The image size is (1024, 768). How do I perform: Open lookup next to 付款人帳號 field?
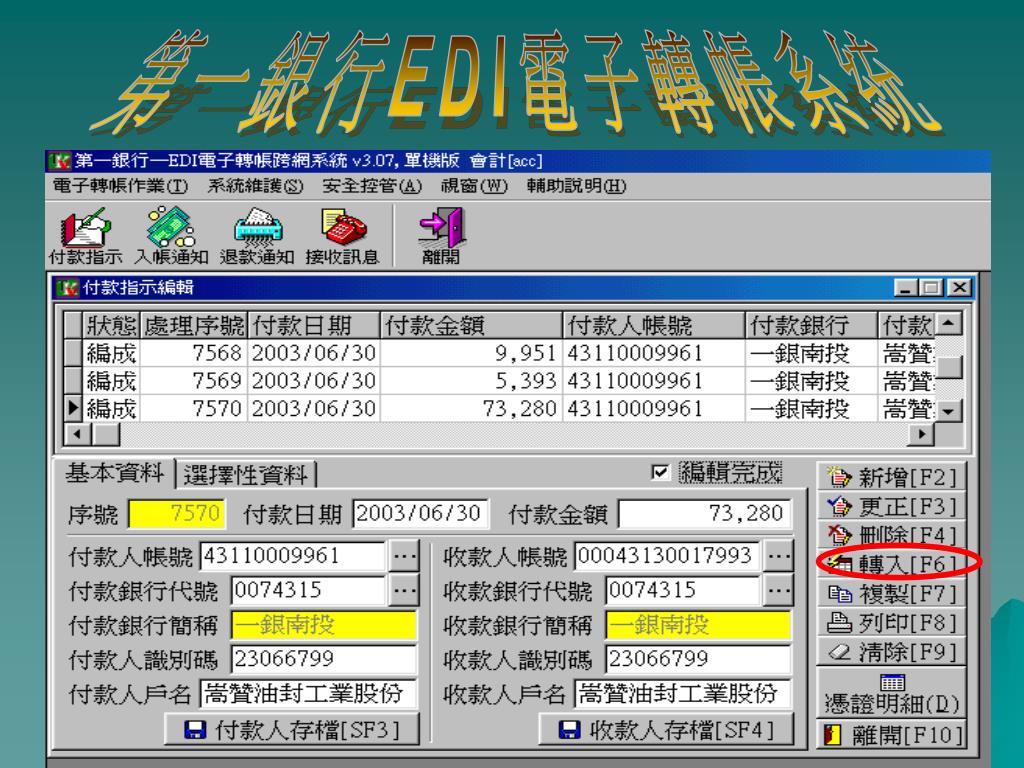404,556
